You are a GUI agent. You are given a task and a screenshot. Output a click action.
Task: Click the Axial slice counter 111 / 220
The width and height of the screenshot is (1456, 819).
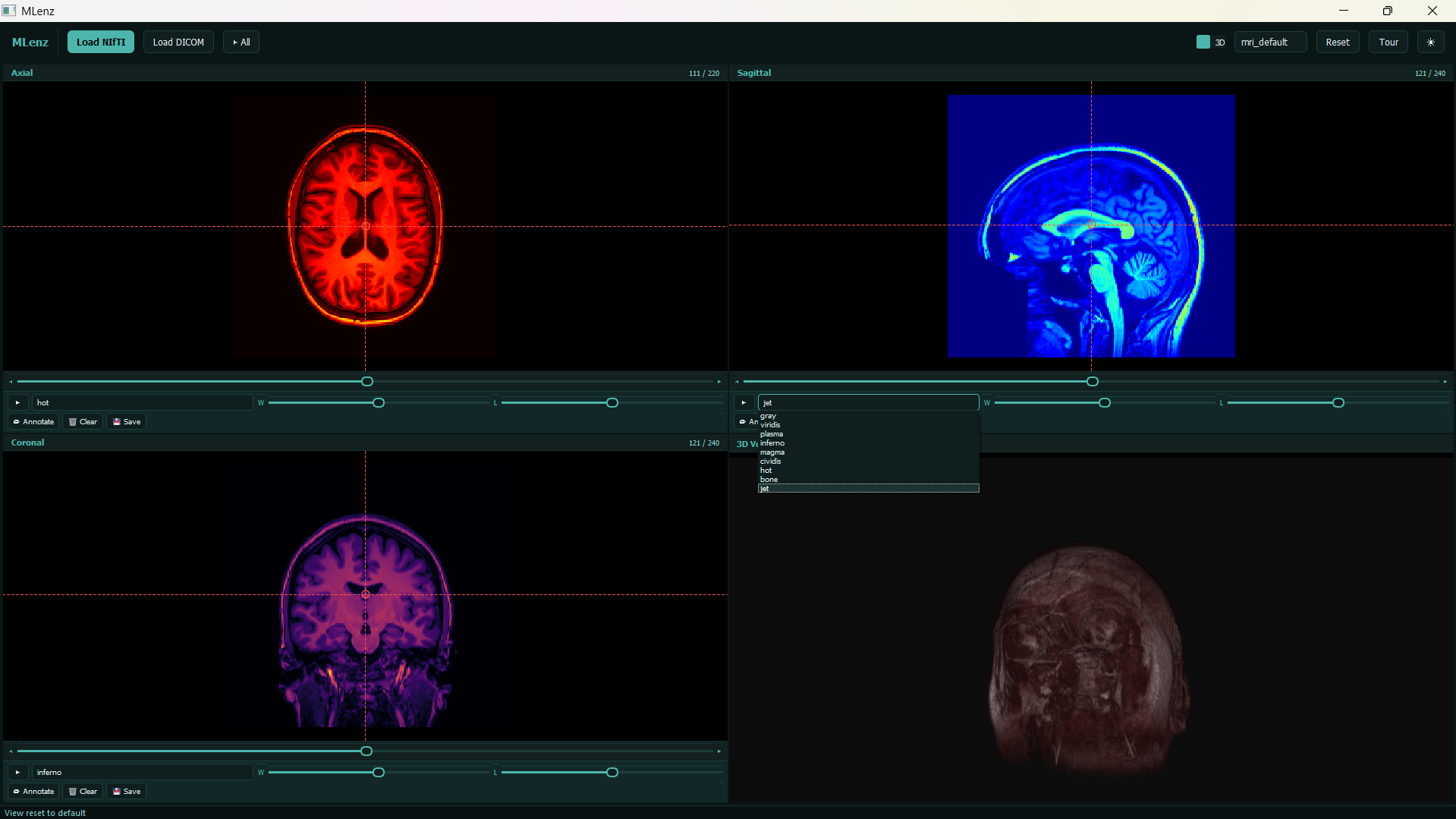pyautogui.click(x=703, y=74)
